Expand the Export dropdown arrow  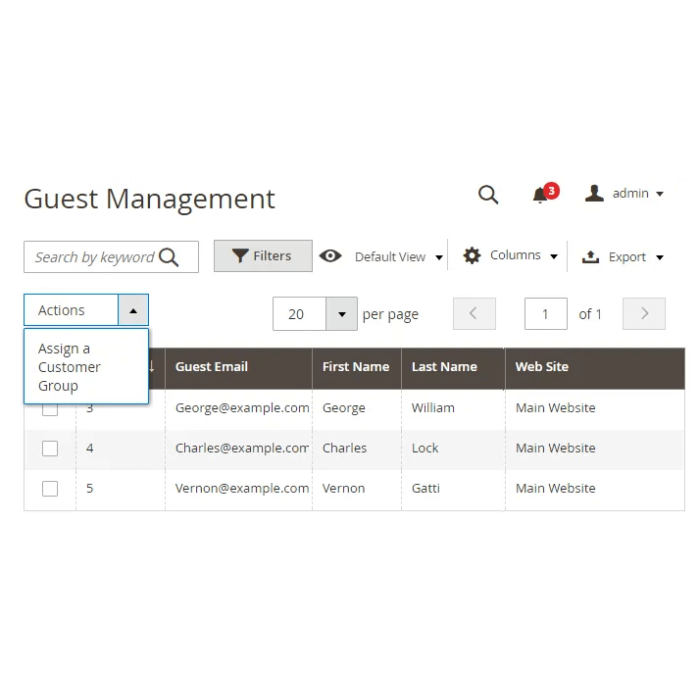(x=660, y=257)
